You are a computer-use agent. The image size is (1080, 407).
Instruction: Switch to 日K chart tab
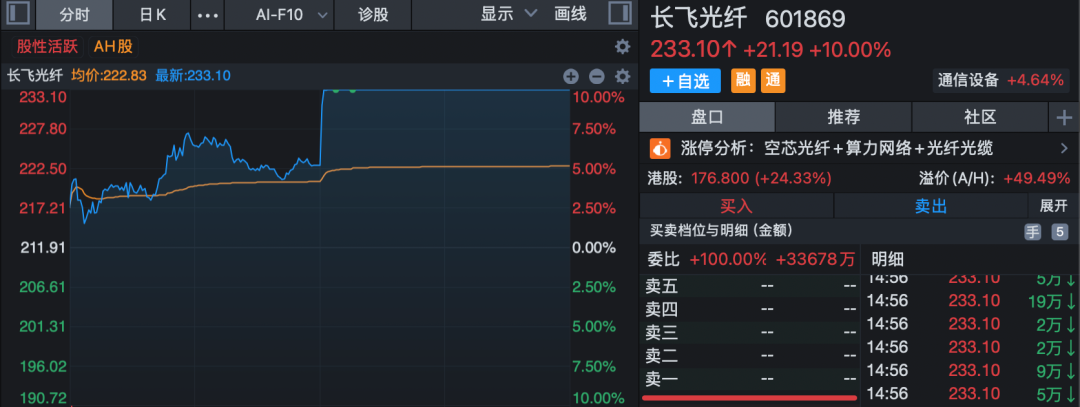153,14
